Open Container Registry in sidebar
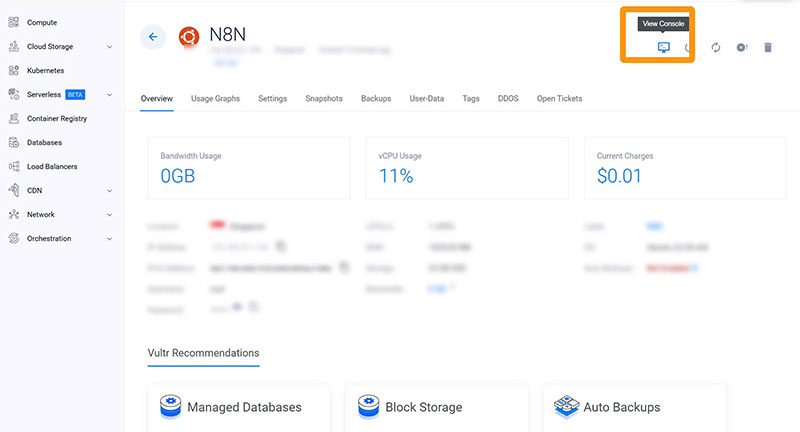Image resolution: width=800 pixels, height=432 pixels. point(56,119)
